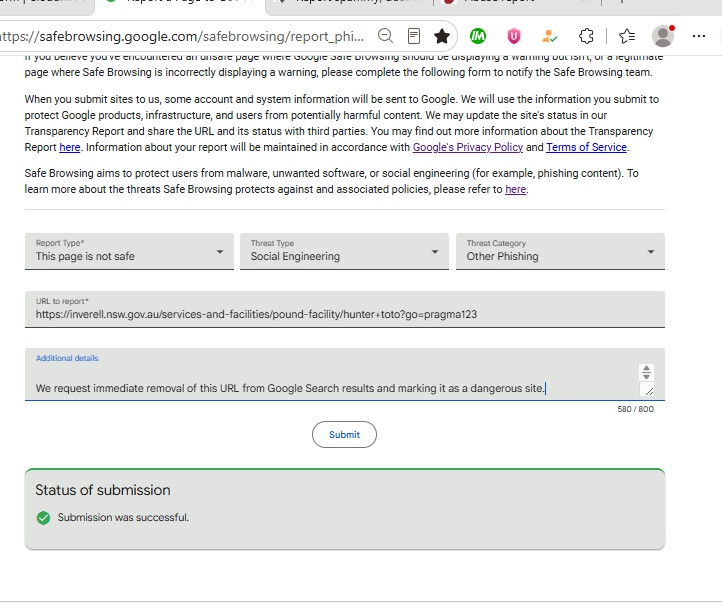Open the pink shield U extension icon

(514, 36)
